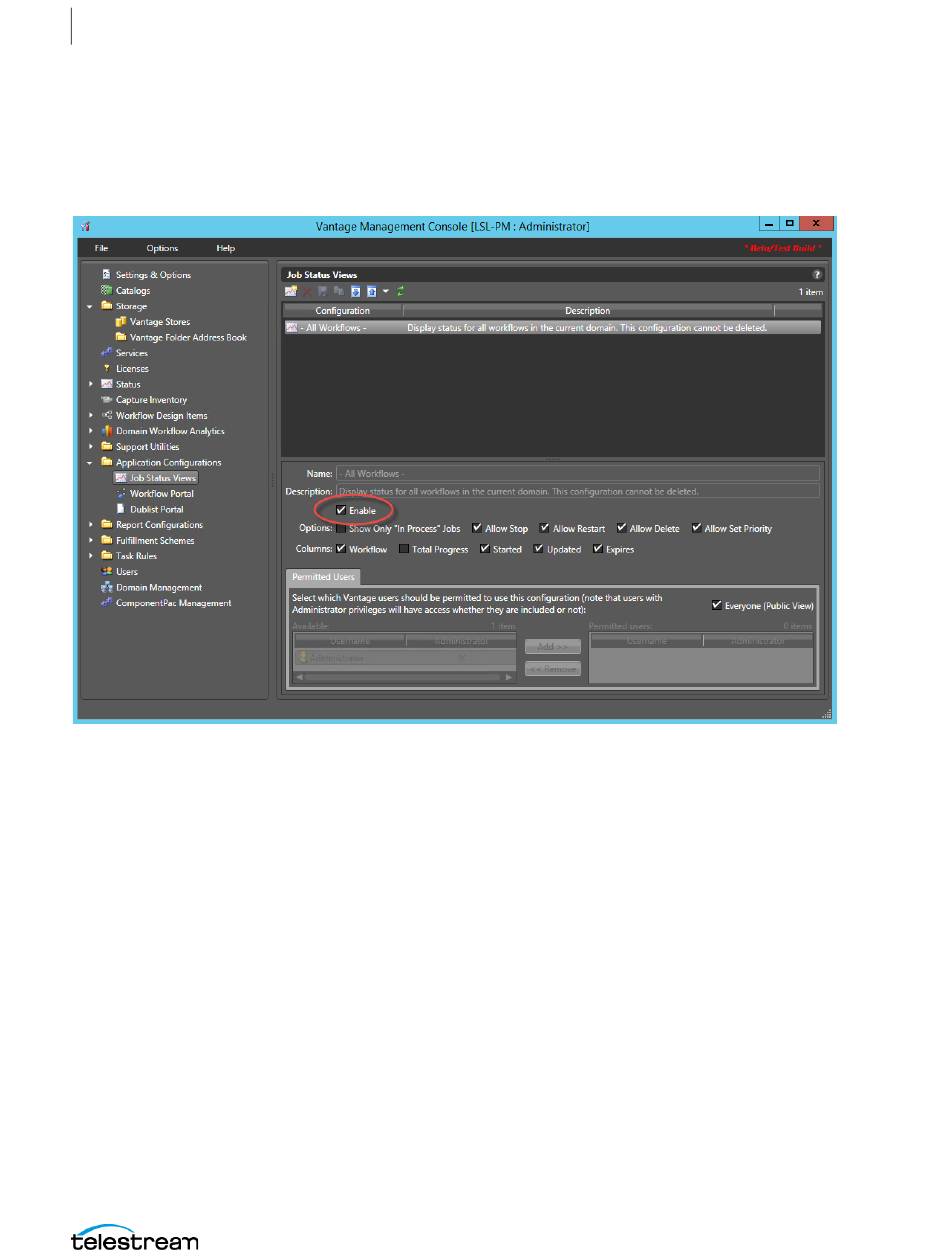This screenshot has width=950, height=1260.
Task: Toggle the Started column checkbox
Action: click(485, 549)
